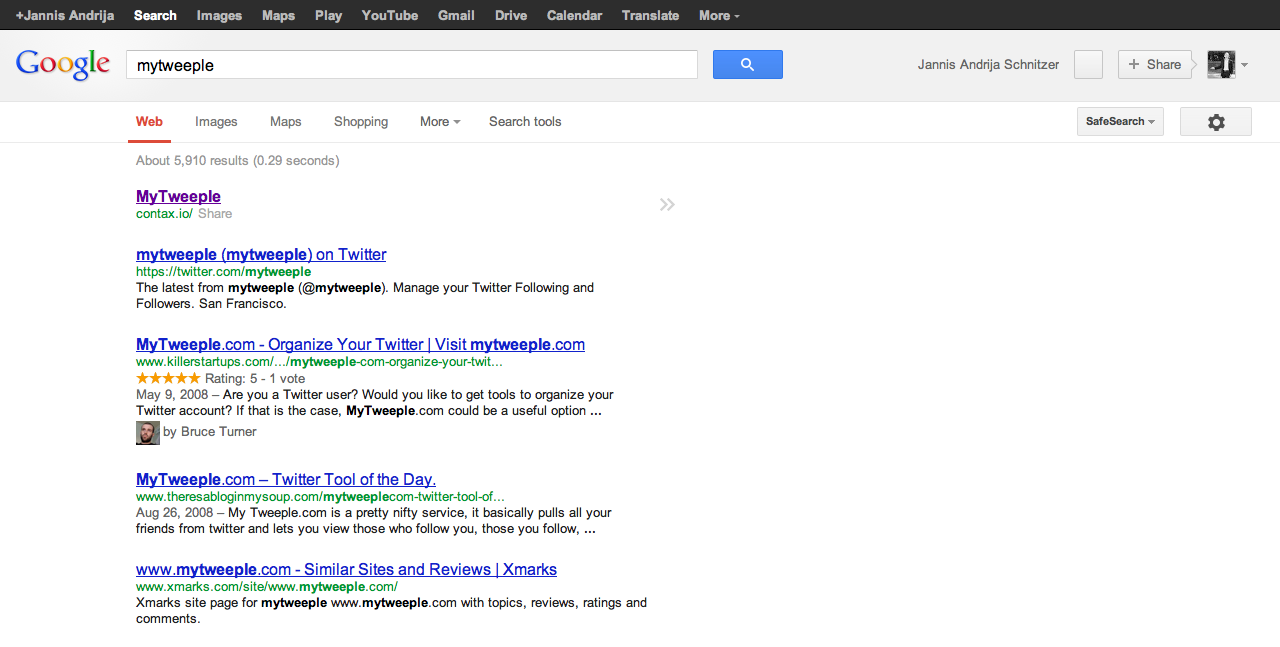The height and width of the screenshot is (647, 1280).
Task: Click Jannis Andrija Schnitzer user name
Action: 988,64
